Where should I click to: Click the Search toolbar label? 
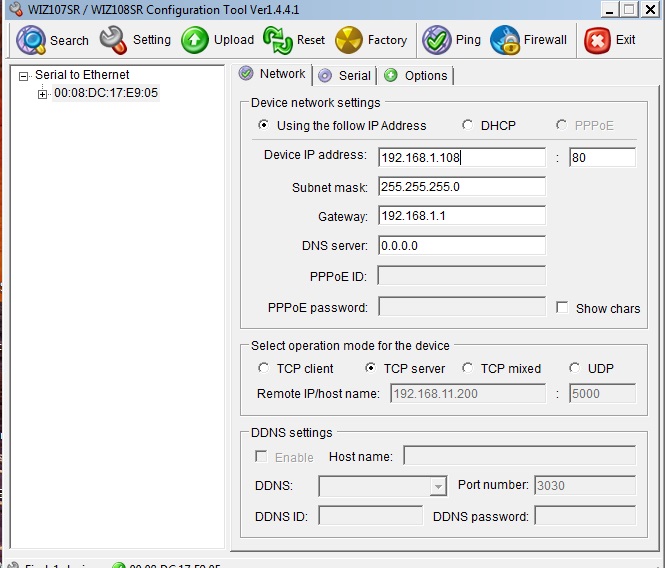point(69,41)
